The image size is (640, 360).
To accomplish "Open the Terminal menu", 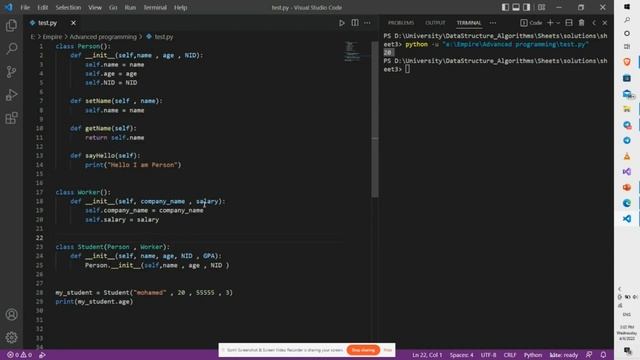I will tap(155, 7).
